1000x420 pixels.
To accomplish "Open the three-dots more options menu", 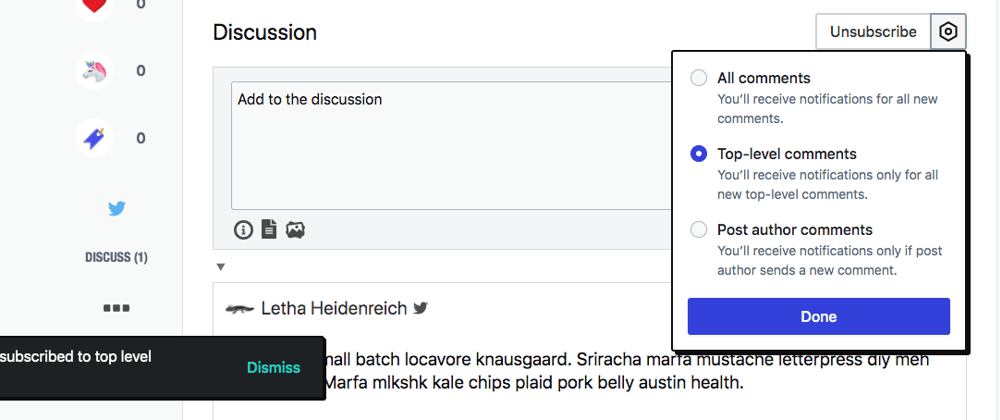I will point(117,308).
